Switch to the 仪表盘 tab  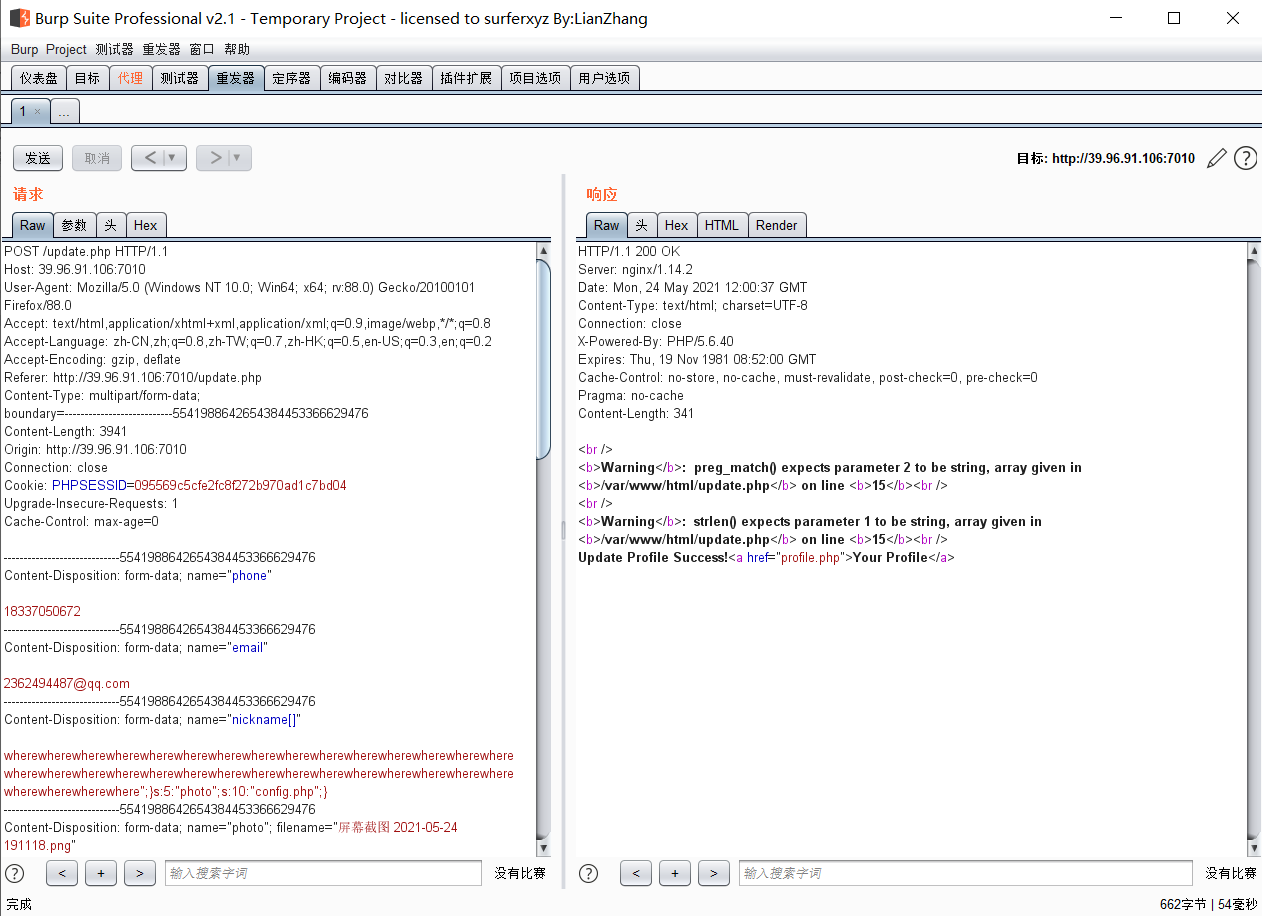tap(39, 78)
